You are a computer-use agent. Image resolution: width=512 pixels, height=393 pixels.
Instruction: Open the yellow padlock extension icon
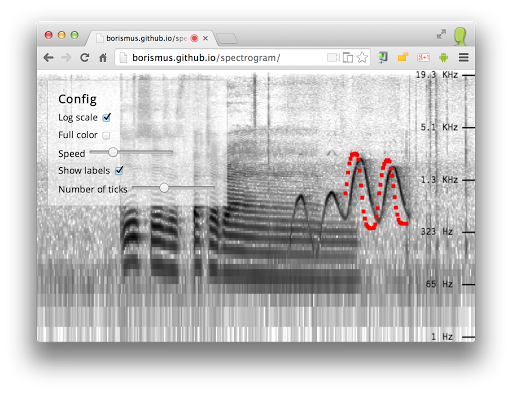[403, 57]
